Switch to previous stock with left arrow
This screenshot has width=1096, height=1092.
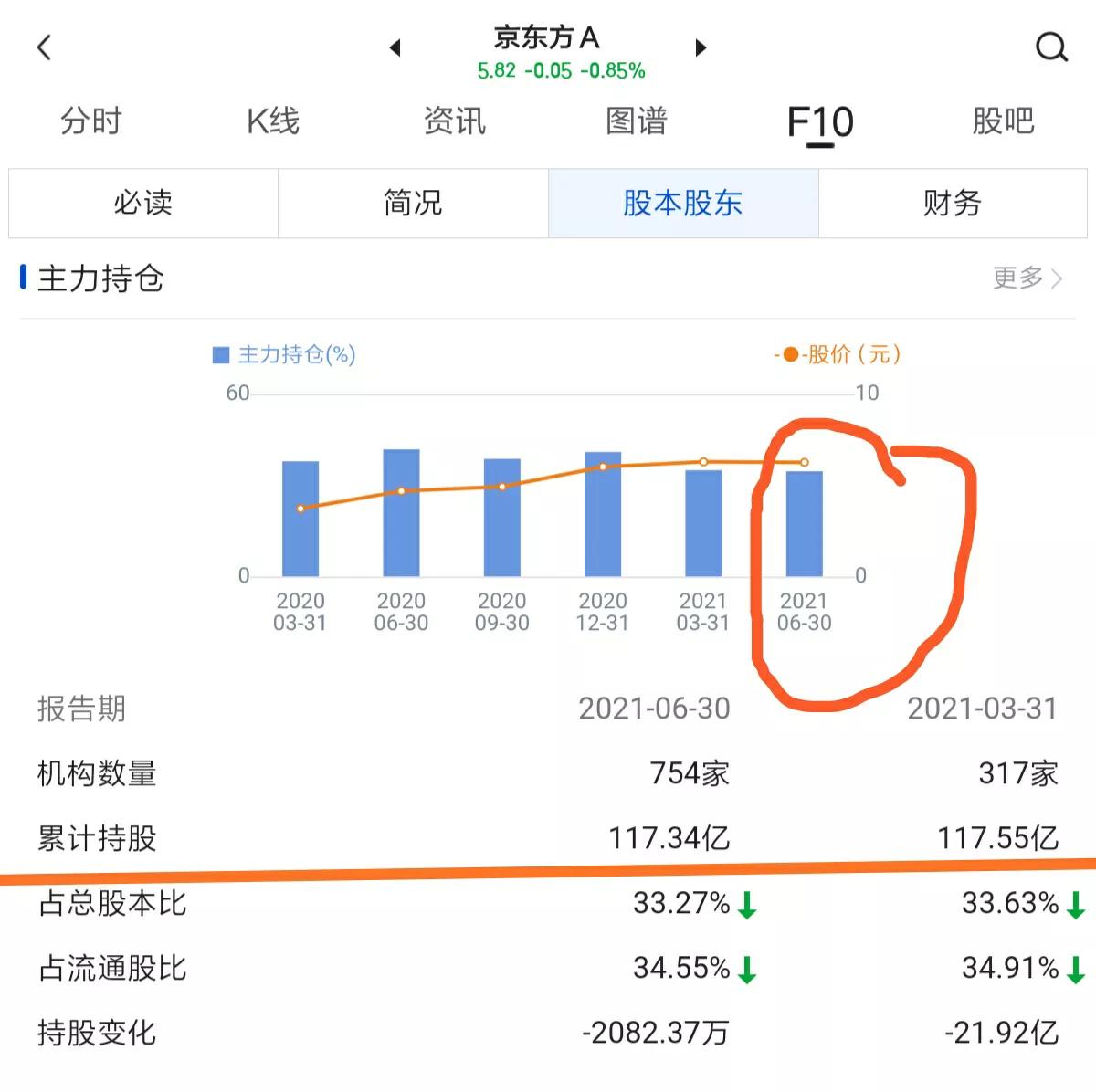coord(395,48)
